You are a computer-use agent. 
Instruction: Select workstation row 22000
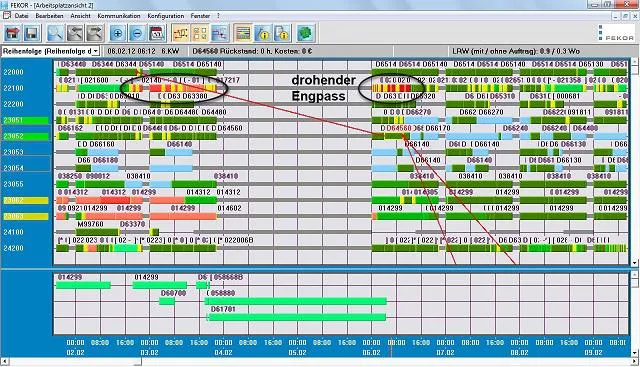[x=13, y=72]
